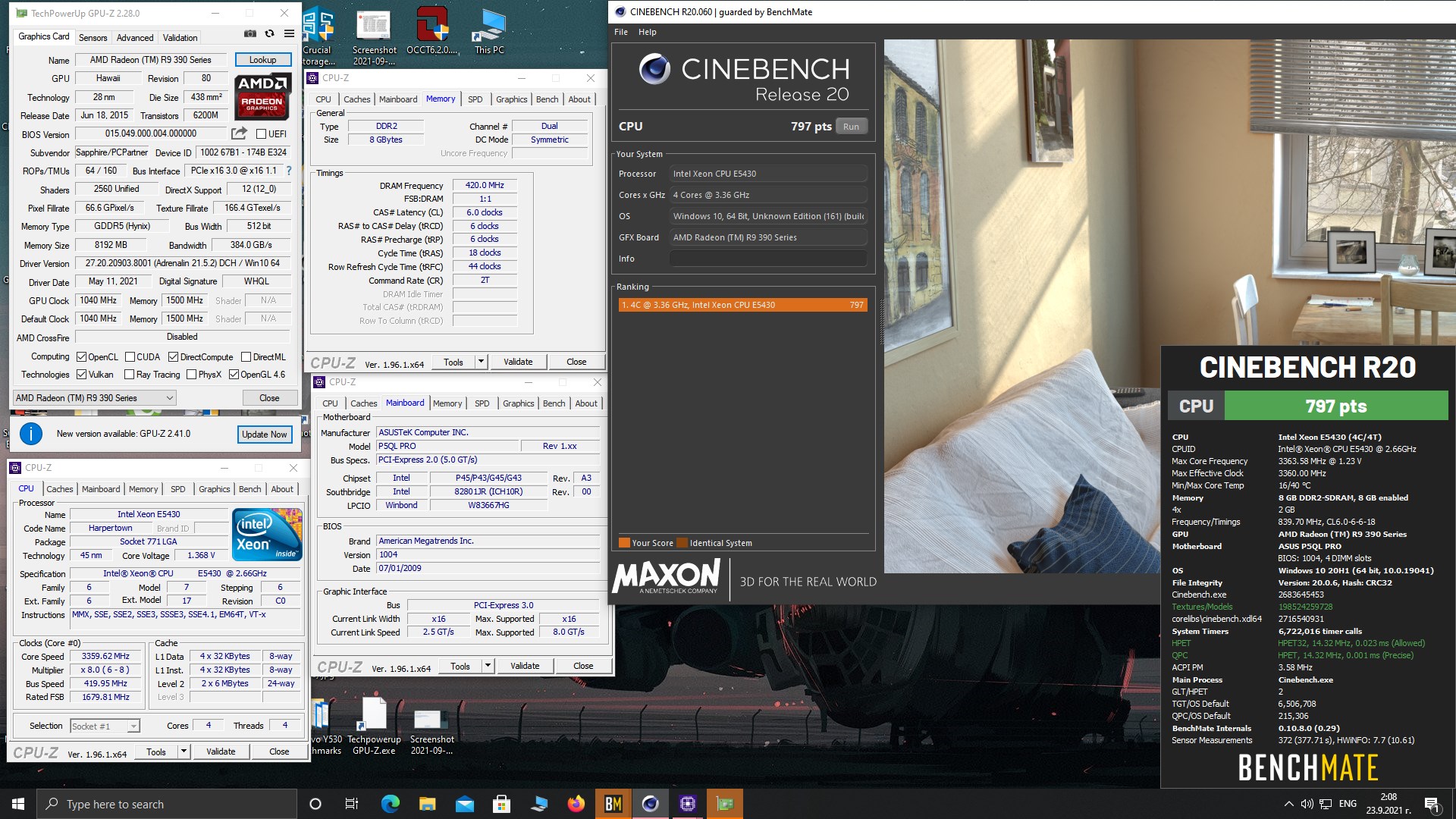This screenshot has width=1456, height=819.
Task: Take a GPU-Z screenshot with the camera icon
Action: (x=249, y=34)
